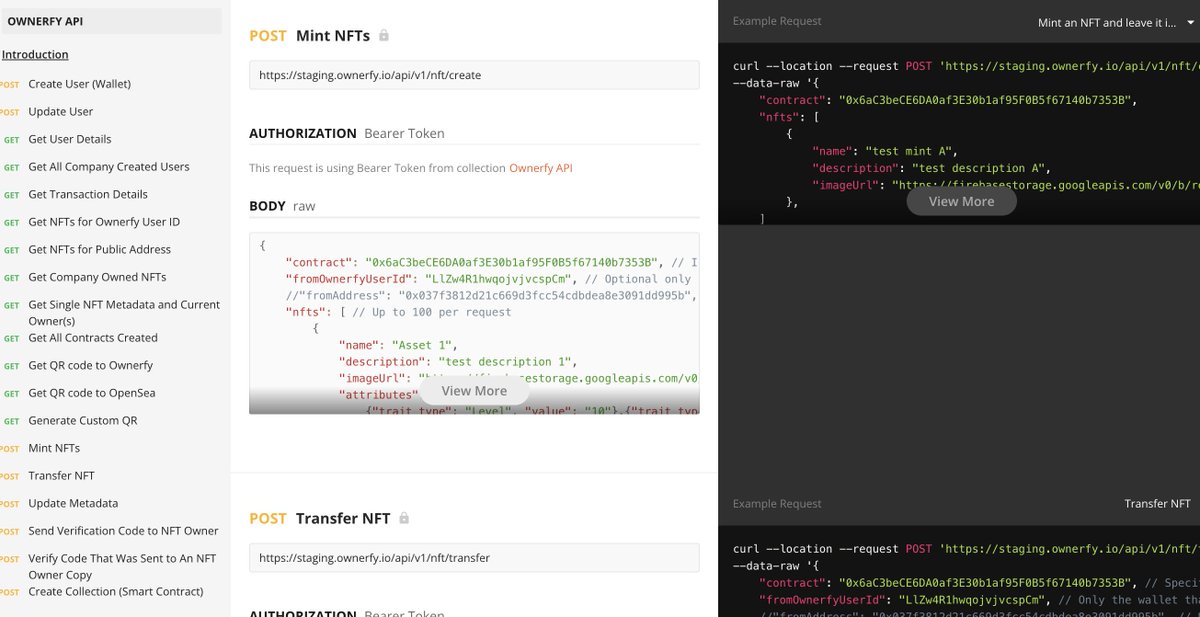This screenshot has height=617, width=1200.
Task: Click View More on the BODY raw block
Action: pos(474,391)
